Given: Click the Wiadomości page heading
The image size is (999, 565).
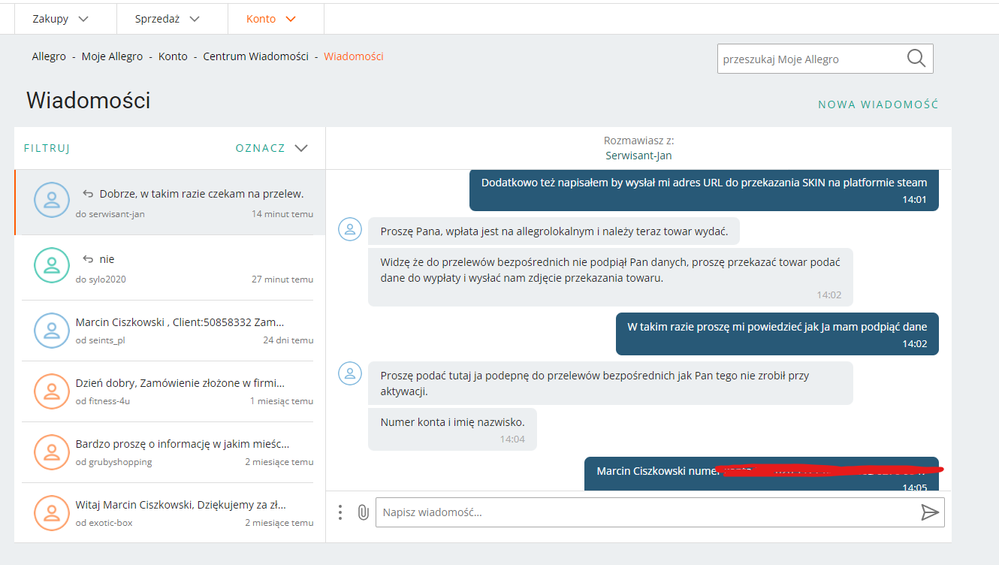Looking at the screenshot, I should coord(89,101).
